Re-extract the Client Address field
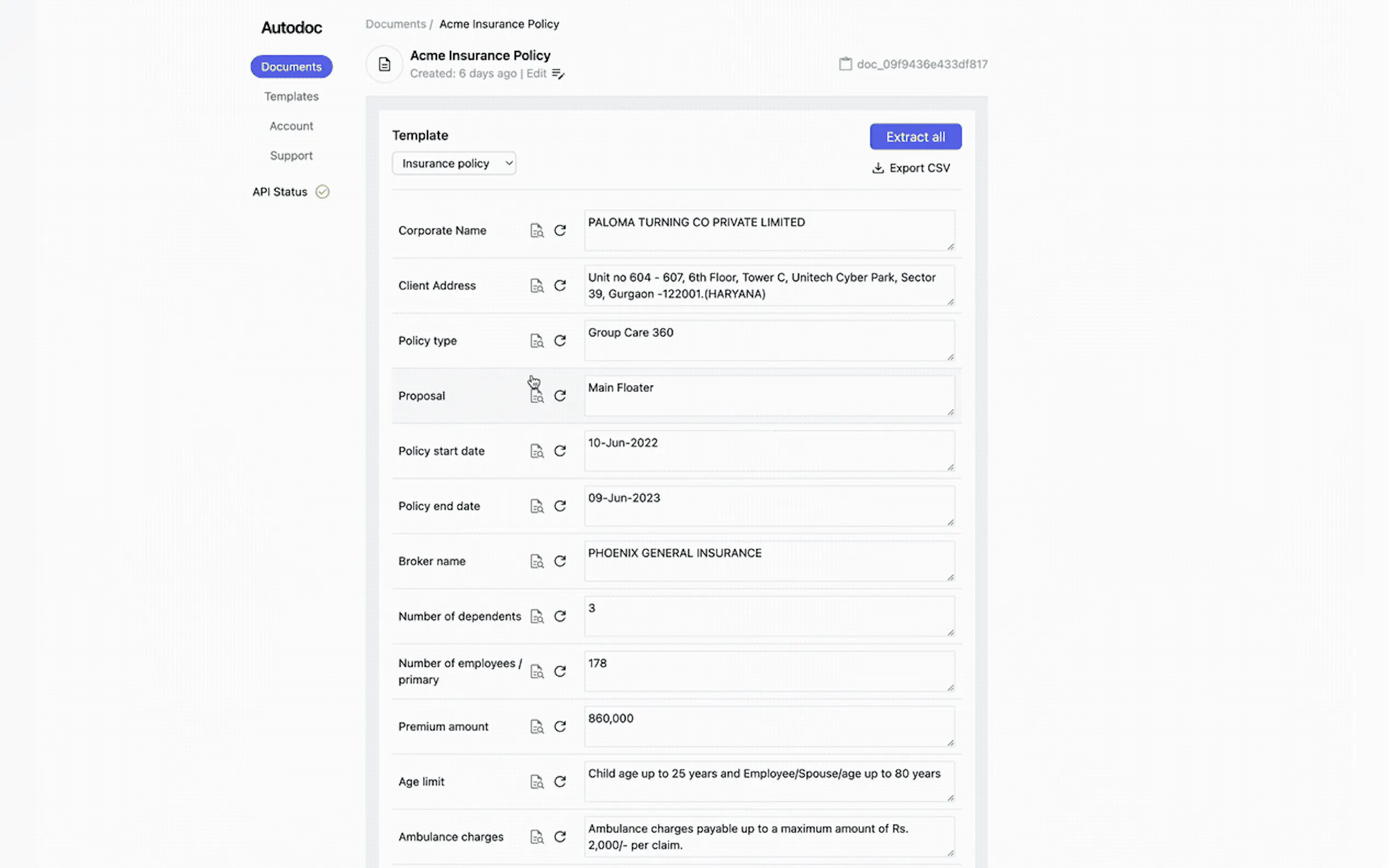The width and height of the screenshot is (1389, 868). pos(560,286)
